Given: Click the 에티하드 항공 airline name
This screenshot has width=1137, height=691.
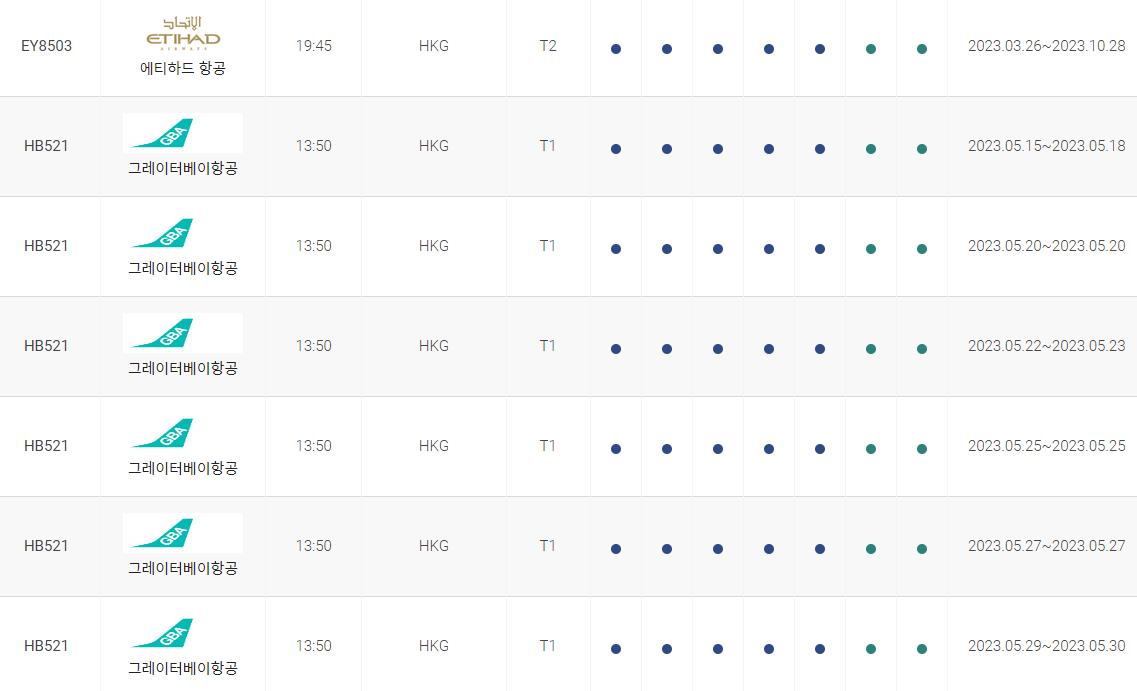Looking at the screenshot, I should (183, 68).
